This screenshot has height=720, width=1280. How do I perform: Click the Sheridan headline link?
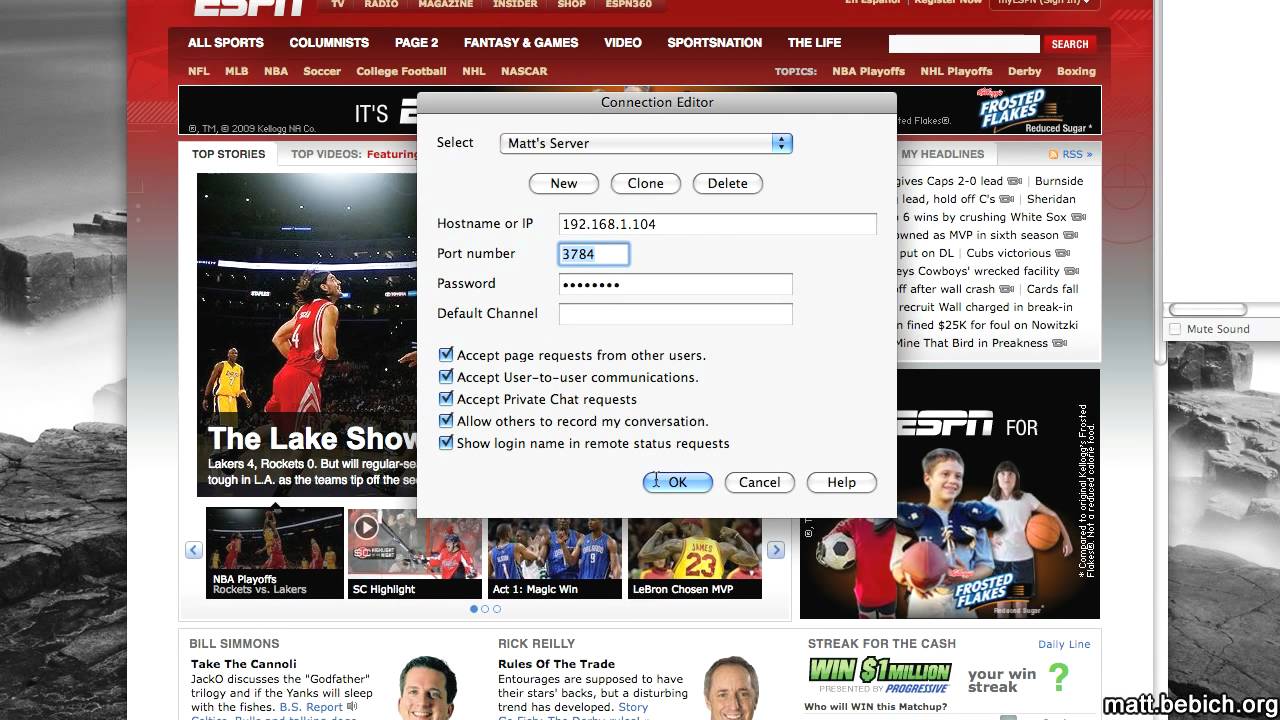1051,199
